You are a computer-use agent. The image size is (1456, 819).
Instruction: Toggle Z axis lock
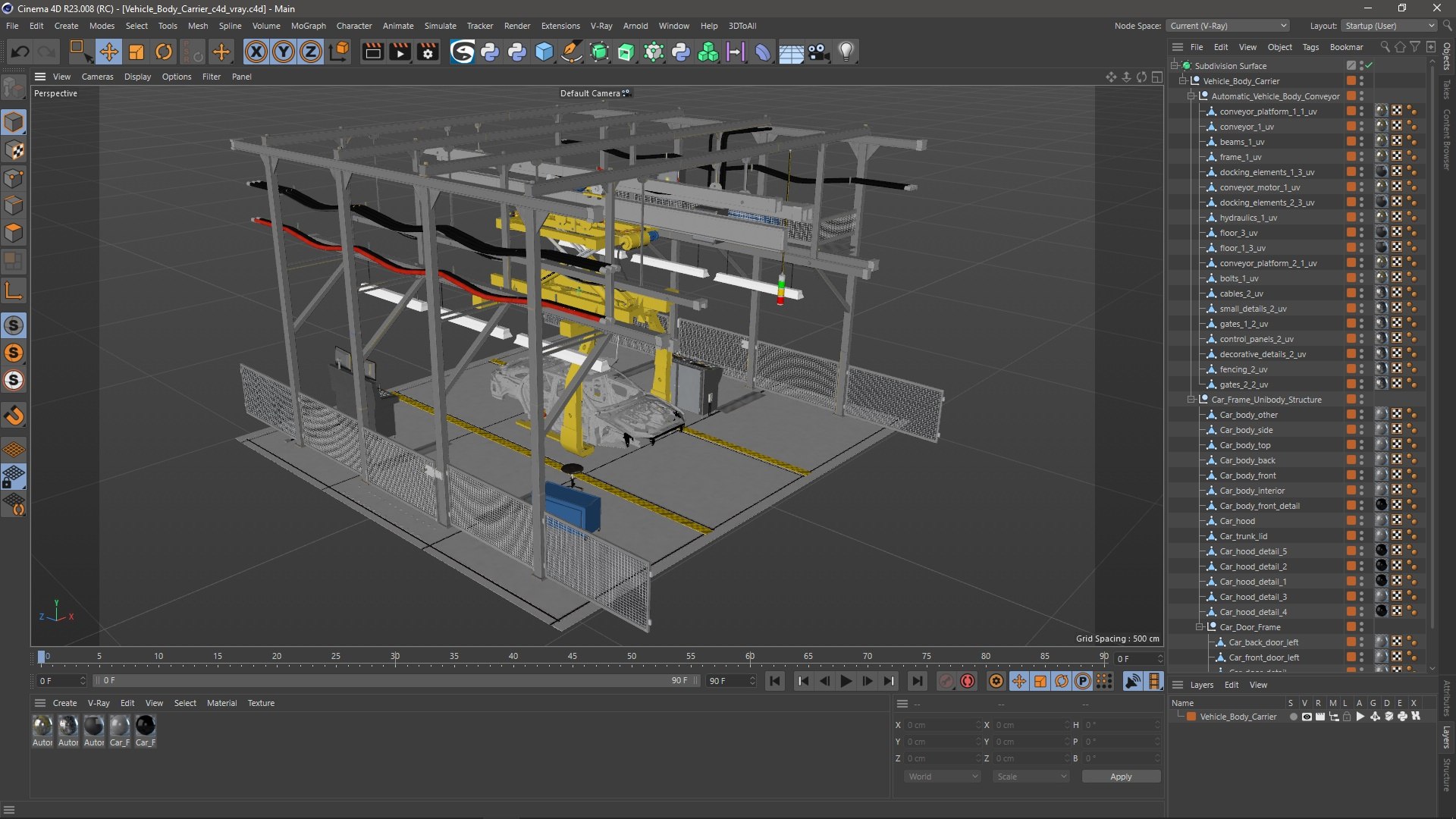(311, 52)
